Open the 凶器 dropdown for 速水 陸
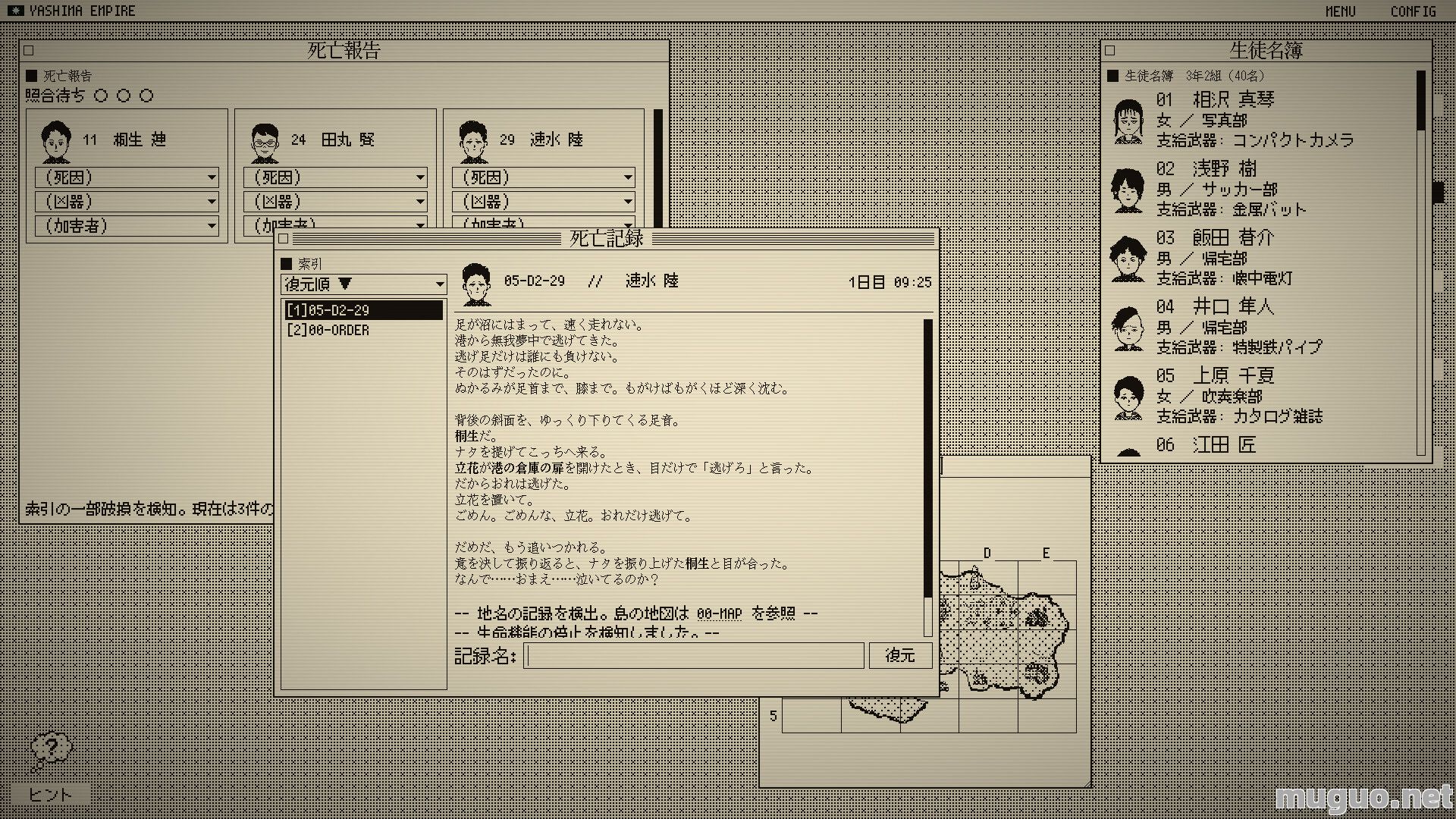This screenshot has width=1456, height=819. click(x=544, y=202)
